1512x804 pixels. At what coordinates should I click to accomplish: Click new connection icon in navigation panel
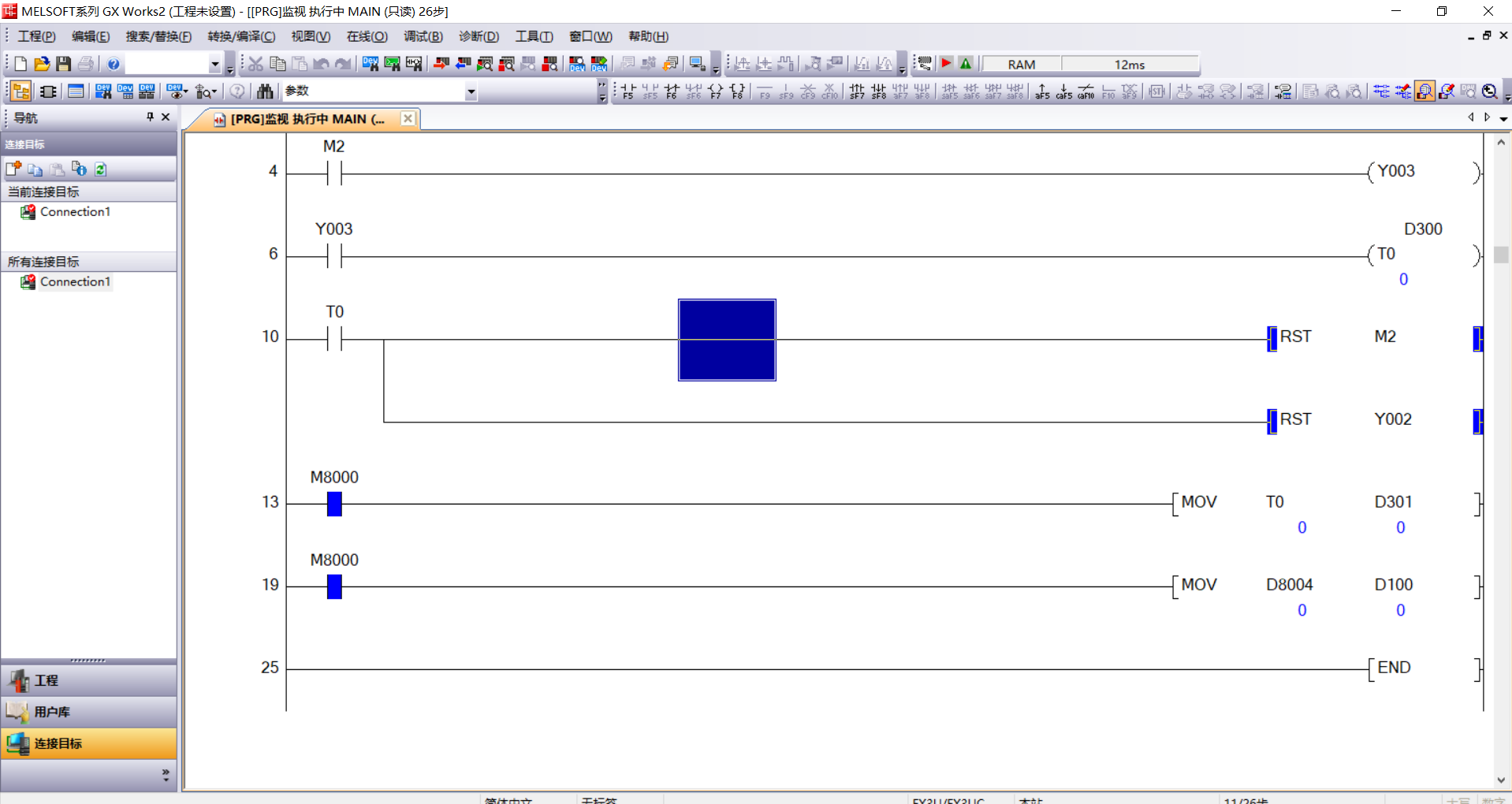coord(13,169)
